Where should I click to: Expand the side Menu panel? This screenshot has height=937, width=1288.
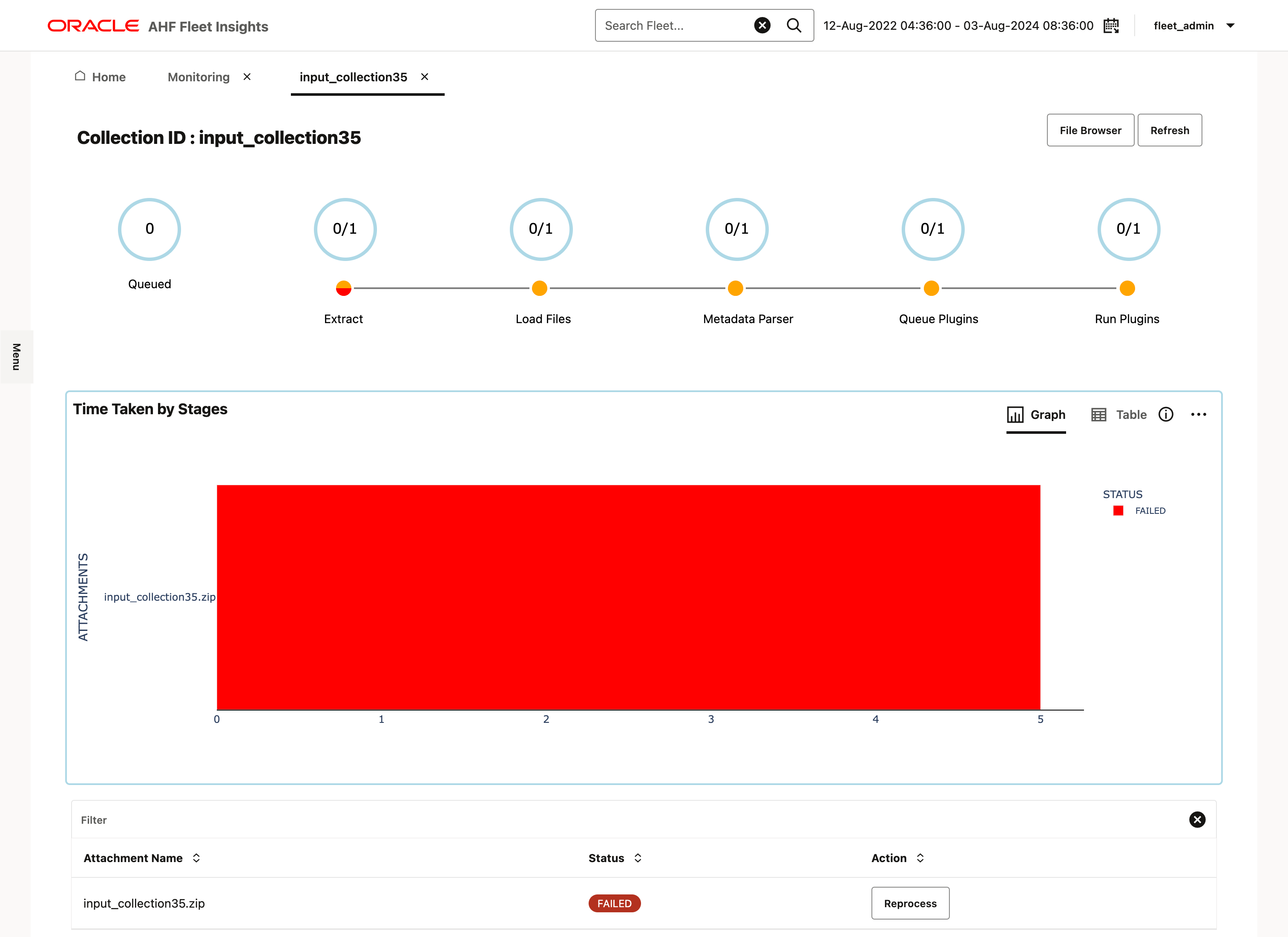(x=17, y=356)
